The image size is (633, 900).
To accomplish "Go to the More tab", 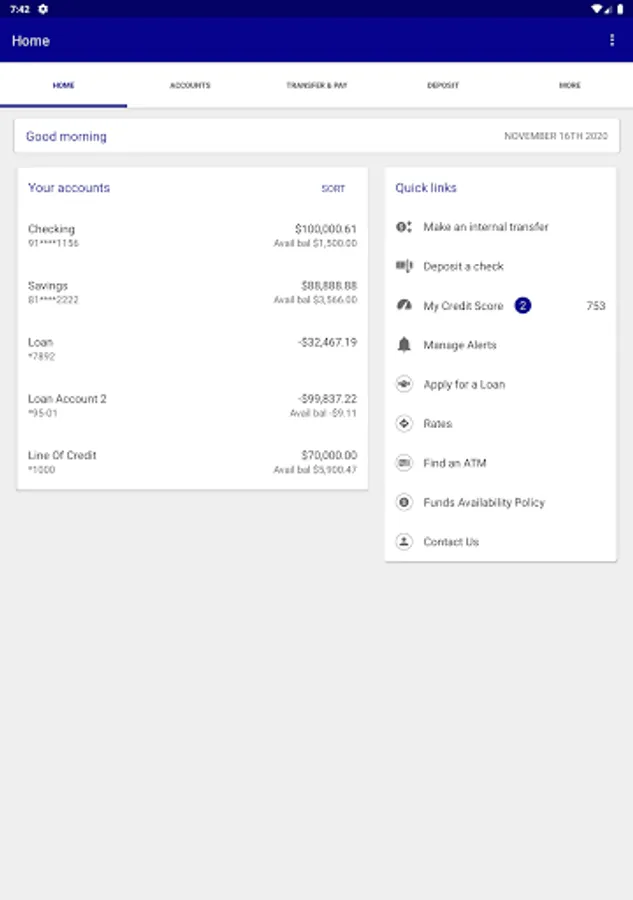I will tap(570, 86).
